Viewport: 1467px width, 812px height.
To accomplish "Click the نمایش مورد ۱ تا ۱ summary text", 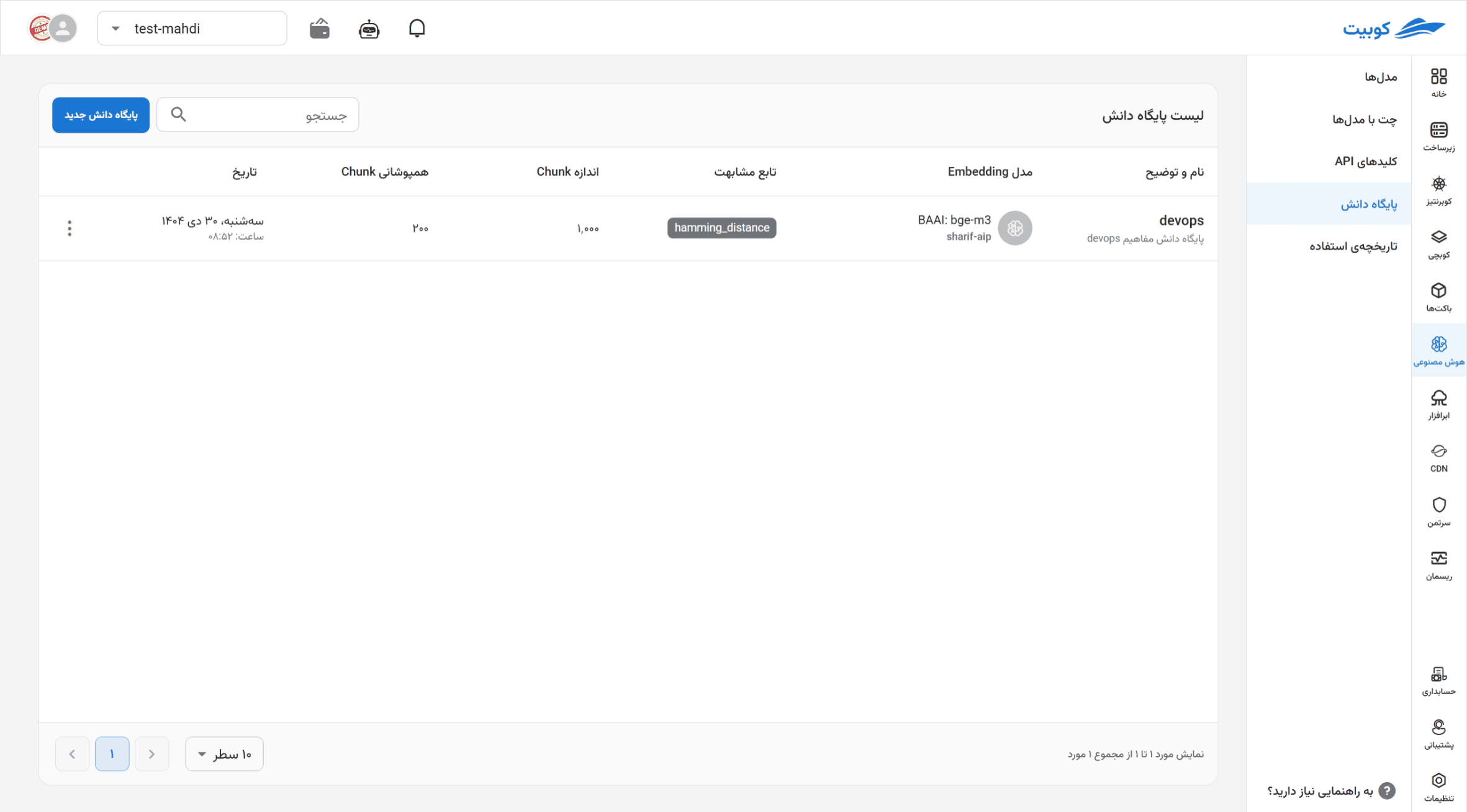I will pos(1135,754).
